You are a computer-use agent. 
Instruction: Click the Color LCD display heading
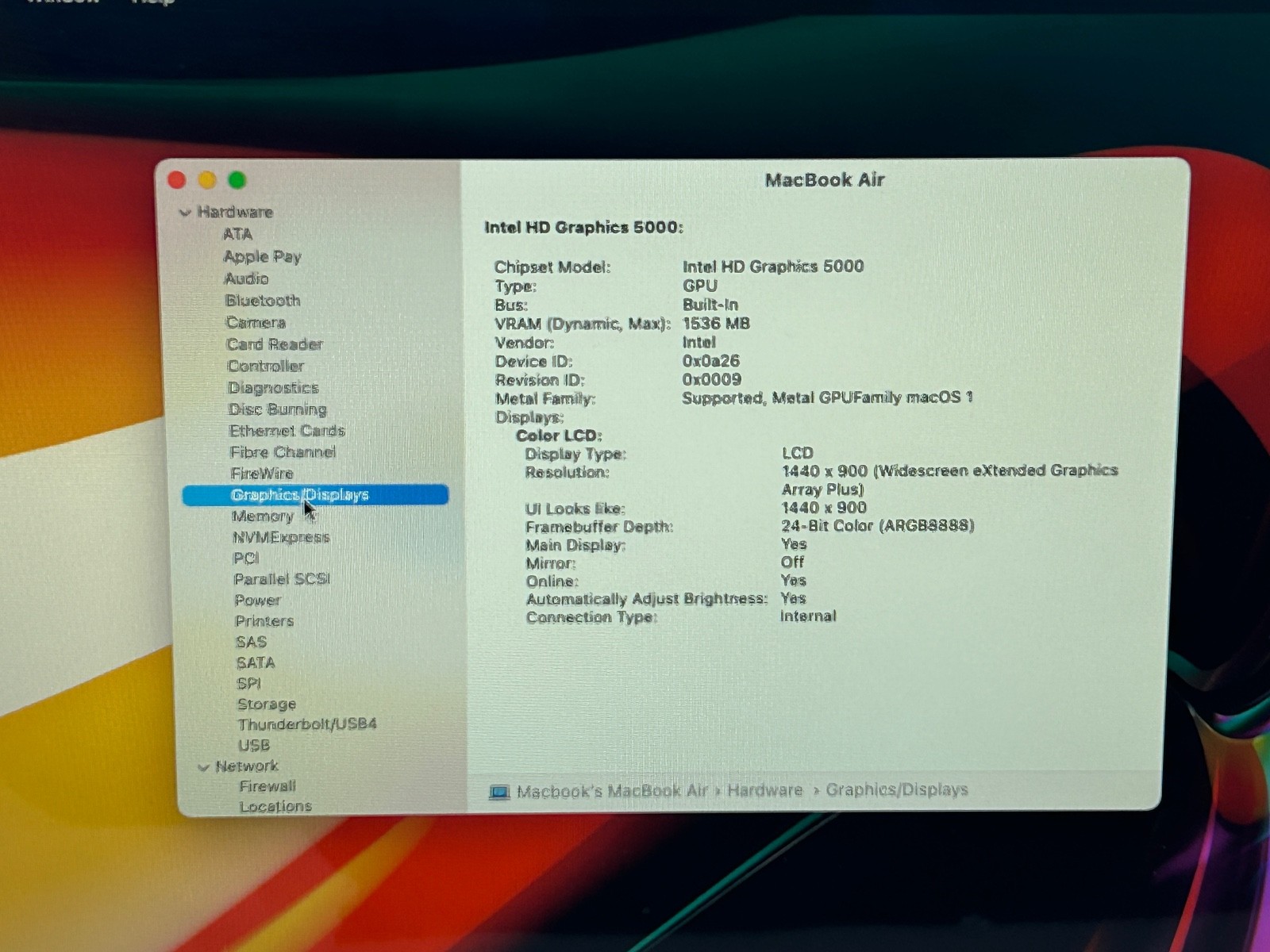coord(559,436)
